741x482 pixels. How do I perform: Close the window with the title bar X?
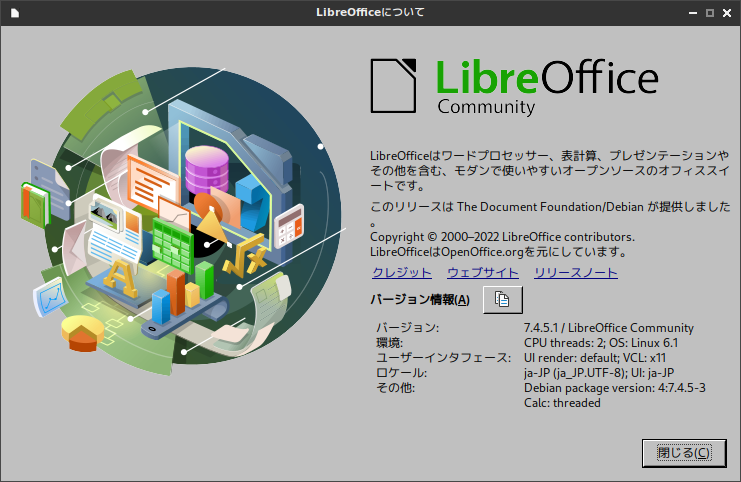click(727, 13)
